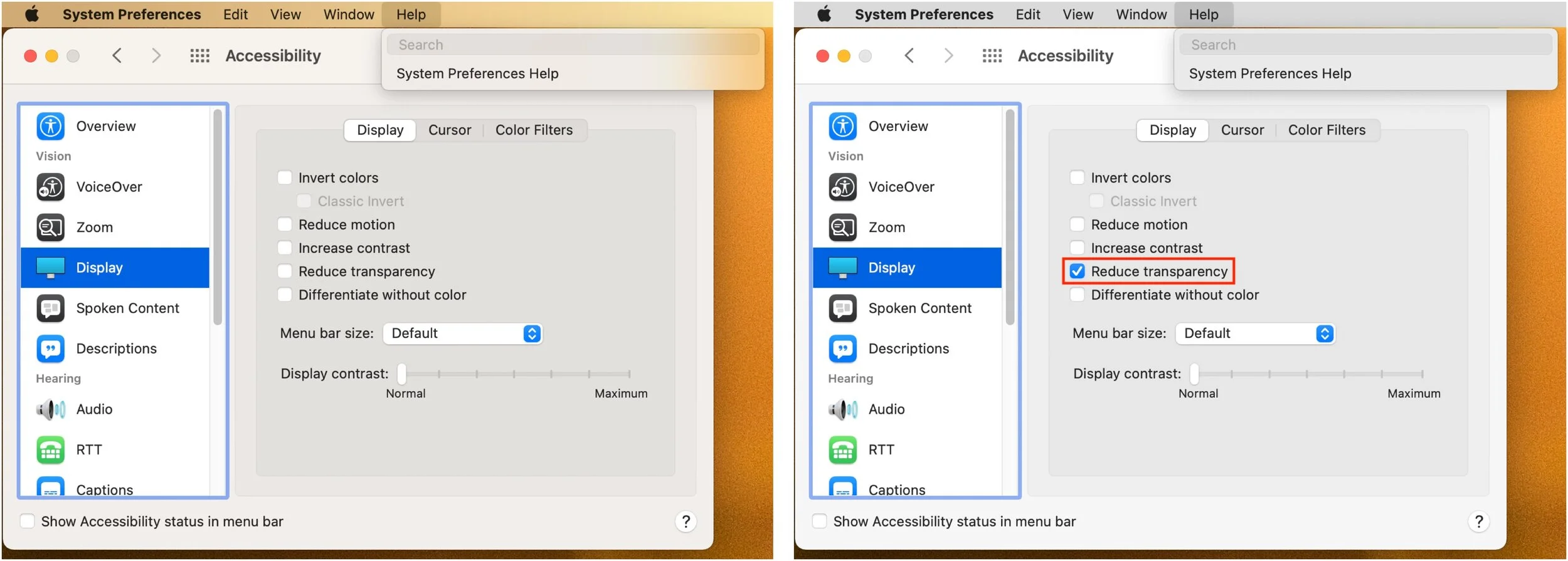Check Increase contrast in right window
The height and width of the screenshot is (561, 1568).
tap(1077, 248)
